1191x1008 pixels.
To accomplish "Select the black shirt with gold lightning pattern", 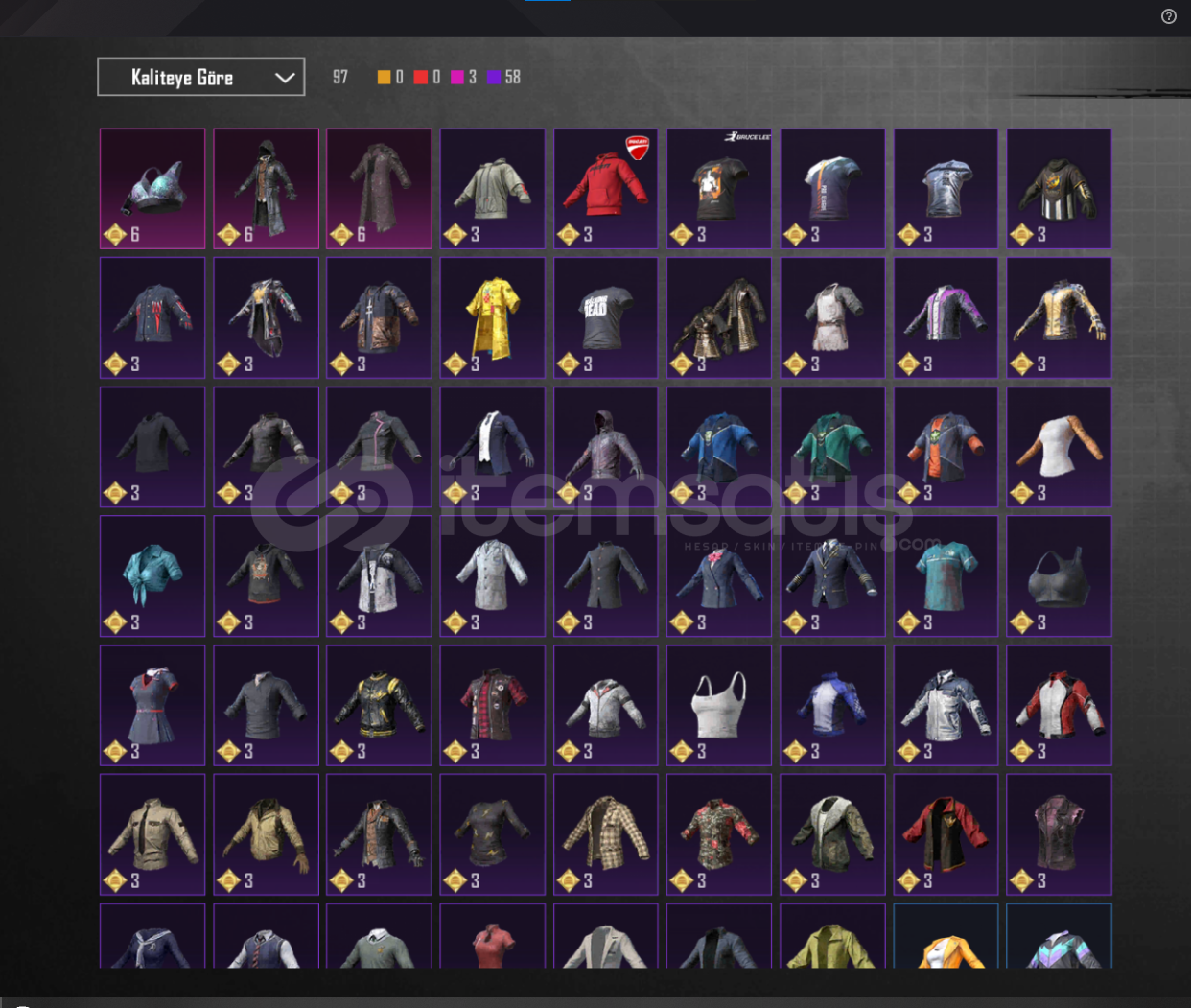I will click(492, 835).
